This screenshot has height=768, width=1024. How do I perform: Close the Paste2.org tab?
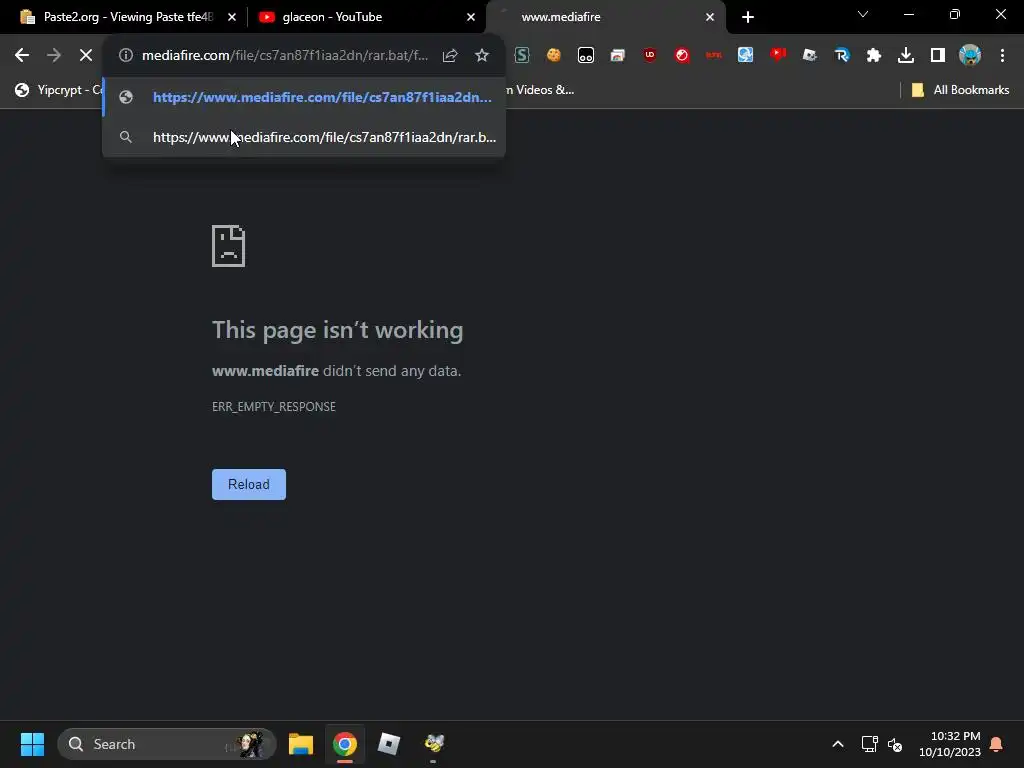[232, 17]
